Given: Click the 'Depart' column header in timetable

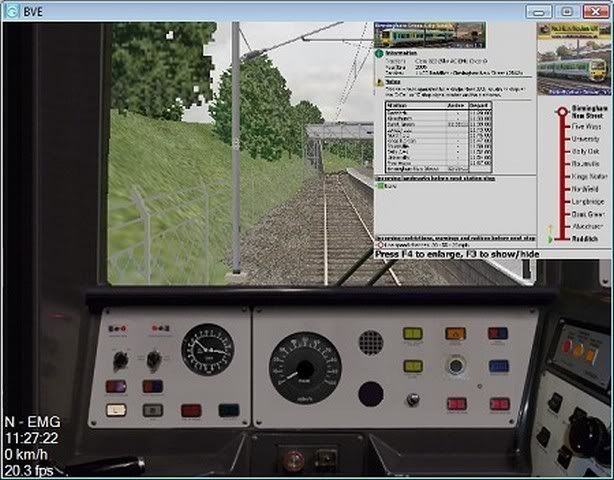Looking at the screenshot, I should tap(479, 106).
